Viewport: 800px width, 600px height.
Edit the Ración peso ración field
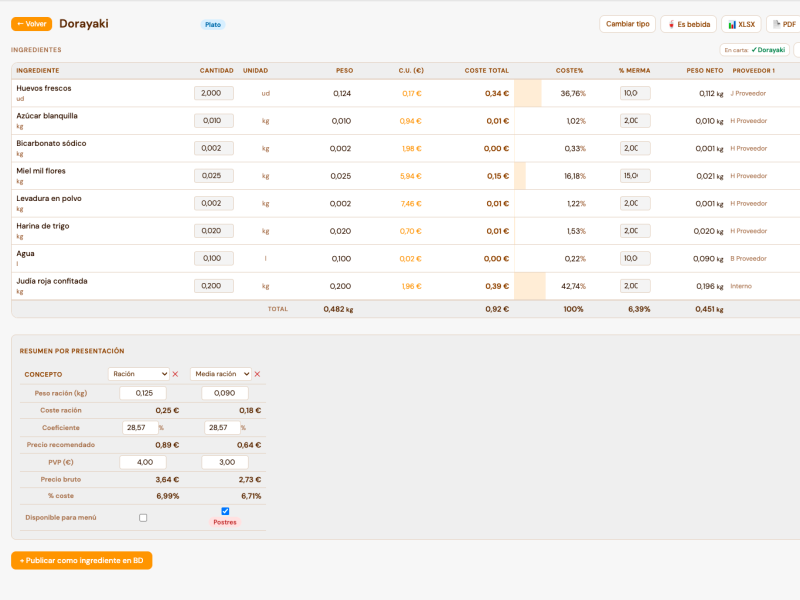tap(143, 393)
